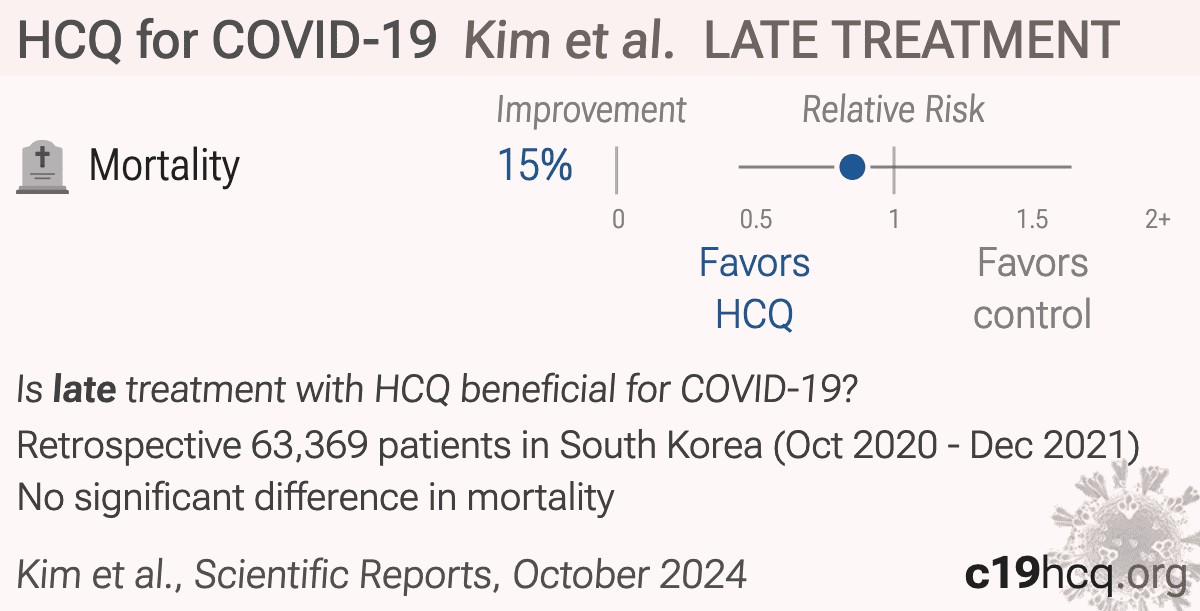Click the blue relative risk dot
Image resolution: width=1200 pixels, height=611 pixels.
pos(852,167)
